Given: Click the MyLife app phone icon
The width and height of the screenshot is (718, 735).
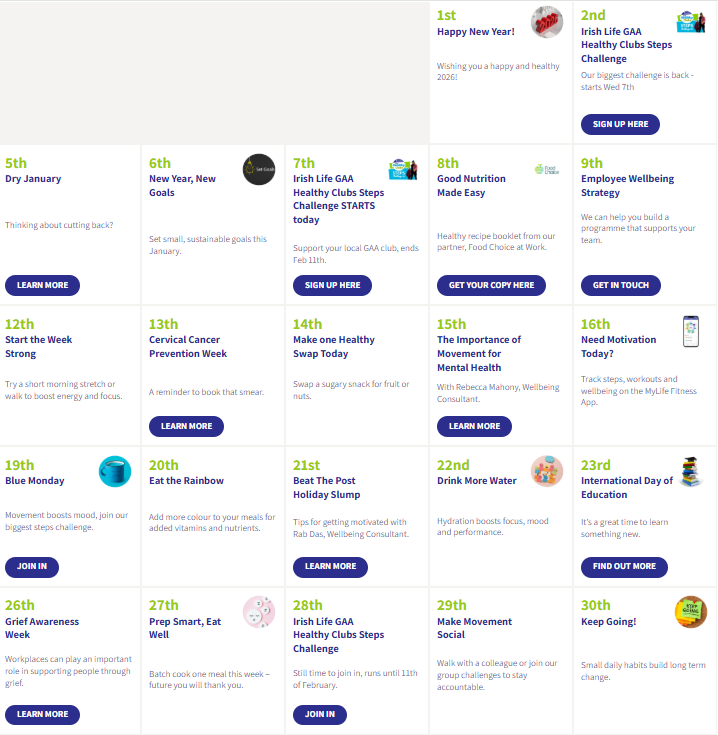Looking at the screenshot, I should tap(690, 331).
